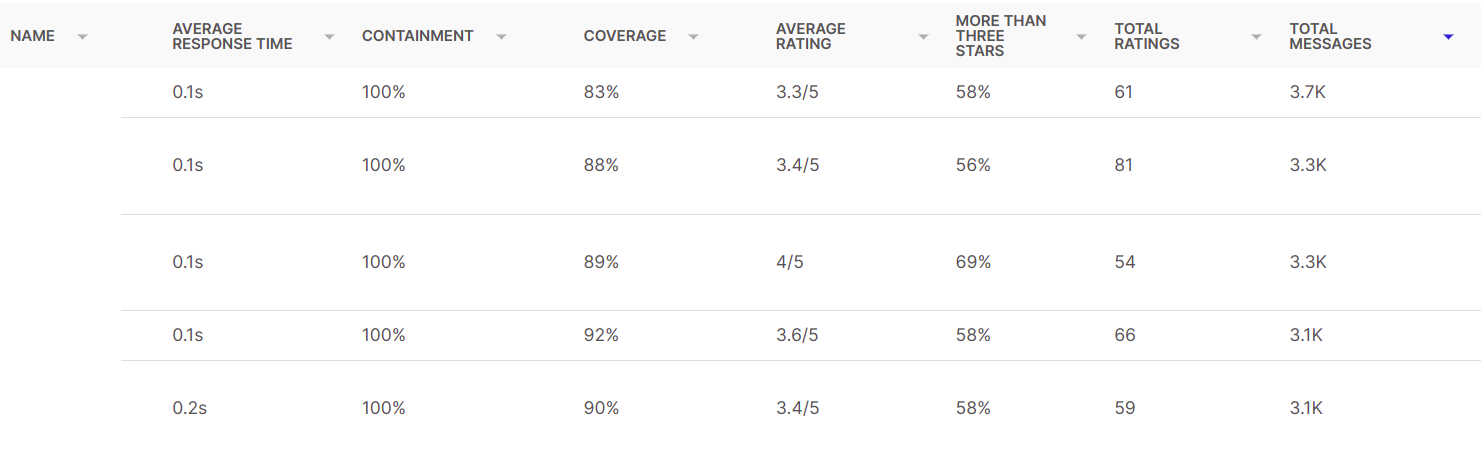Click sort arrow next to Average Rating

pos(923,37)
